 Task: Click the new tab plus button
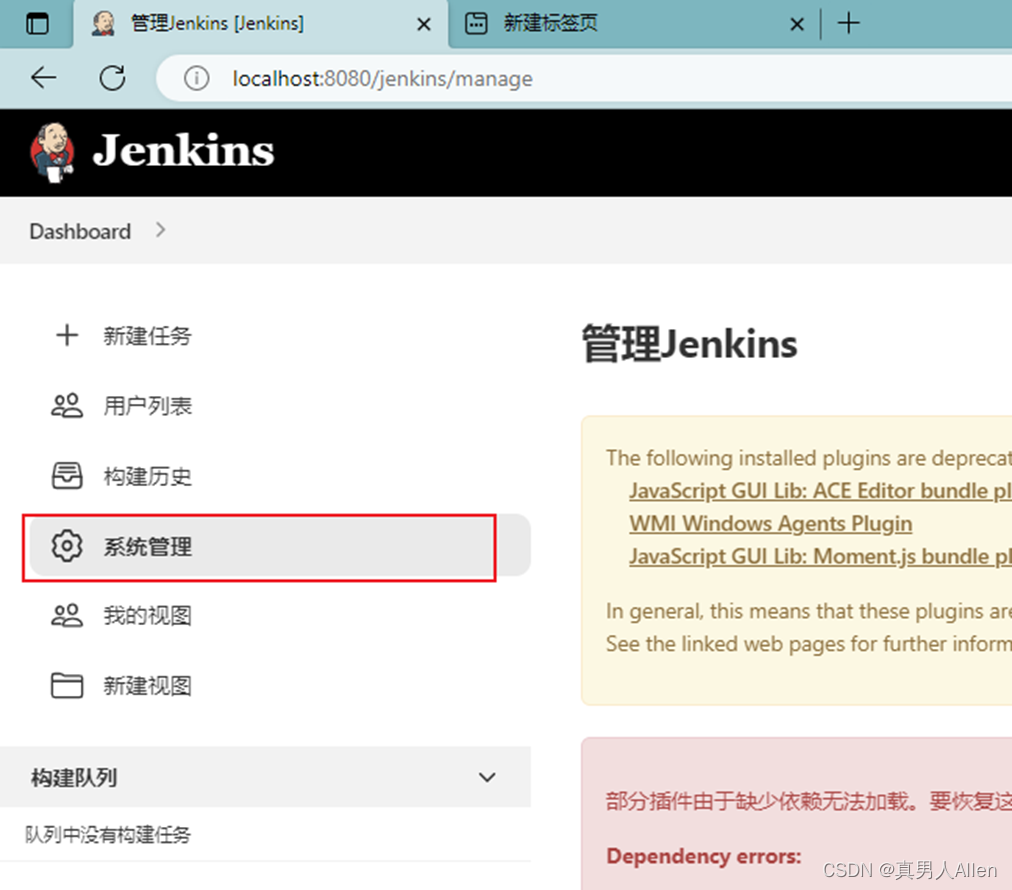point(849,23)
